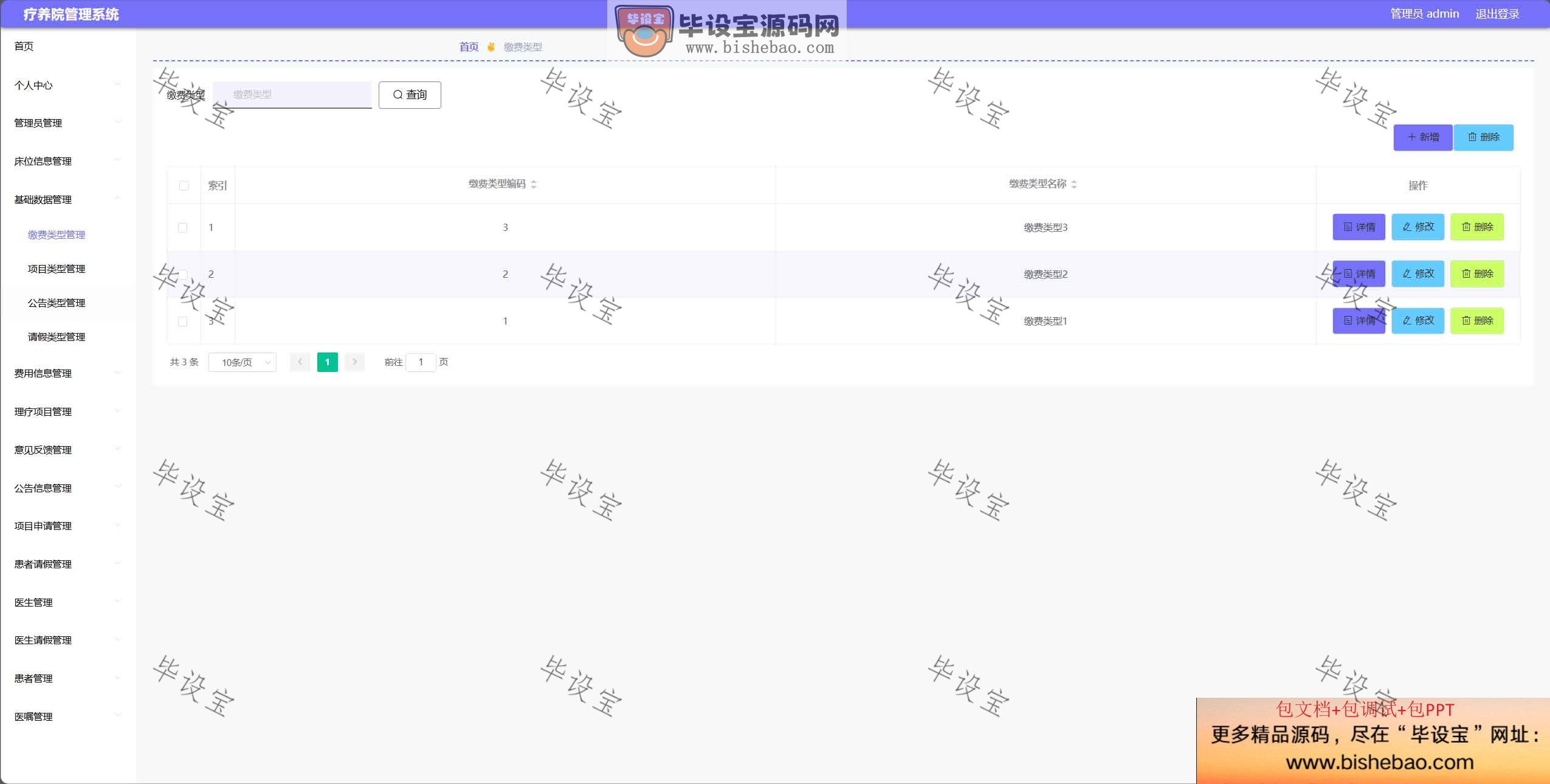Toggle the select-all checkbox in table header
Viewport: 1550px width, 784px height.
click(184, 185)
